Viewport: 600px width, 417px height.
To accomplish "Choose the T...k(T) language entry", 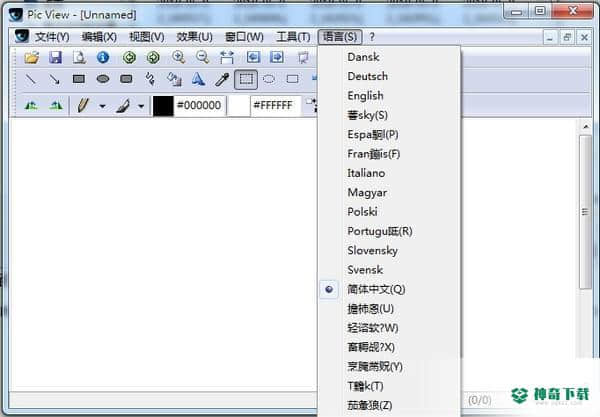I will (x=389, y=386).
